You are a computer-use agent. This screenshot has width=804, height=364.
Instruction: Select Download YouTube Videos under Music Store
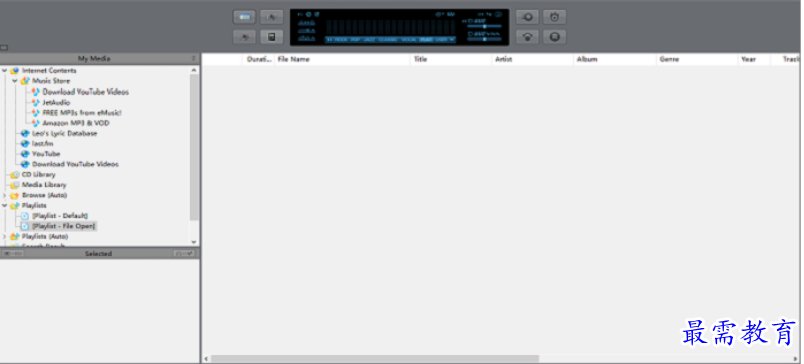[x=86, y=92]
